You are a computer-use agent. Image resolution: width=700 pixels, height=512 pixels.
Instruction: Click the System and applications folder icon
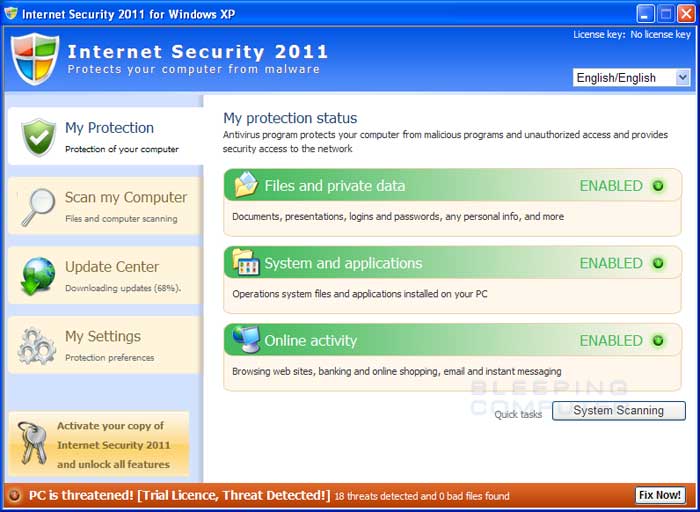(x=246, y=262)
